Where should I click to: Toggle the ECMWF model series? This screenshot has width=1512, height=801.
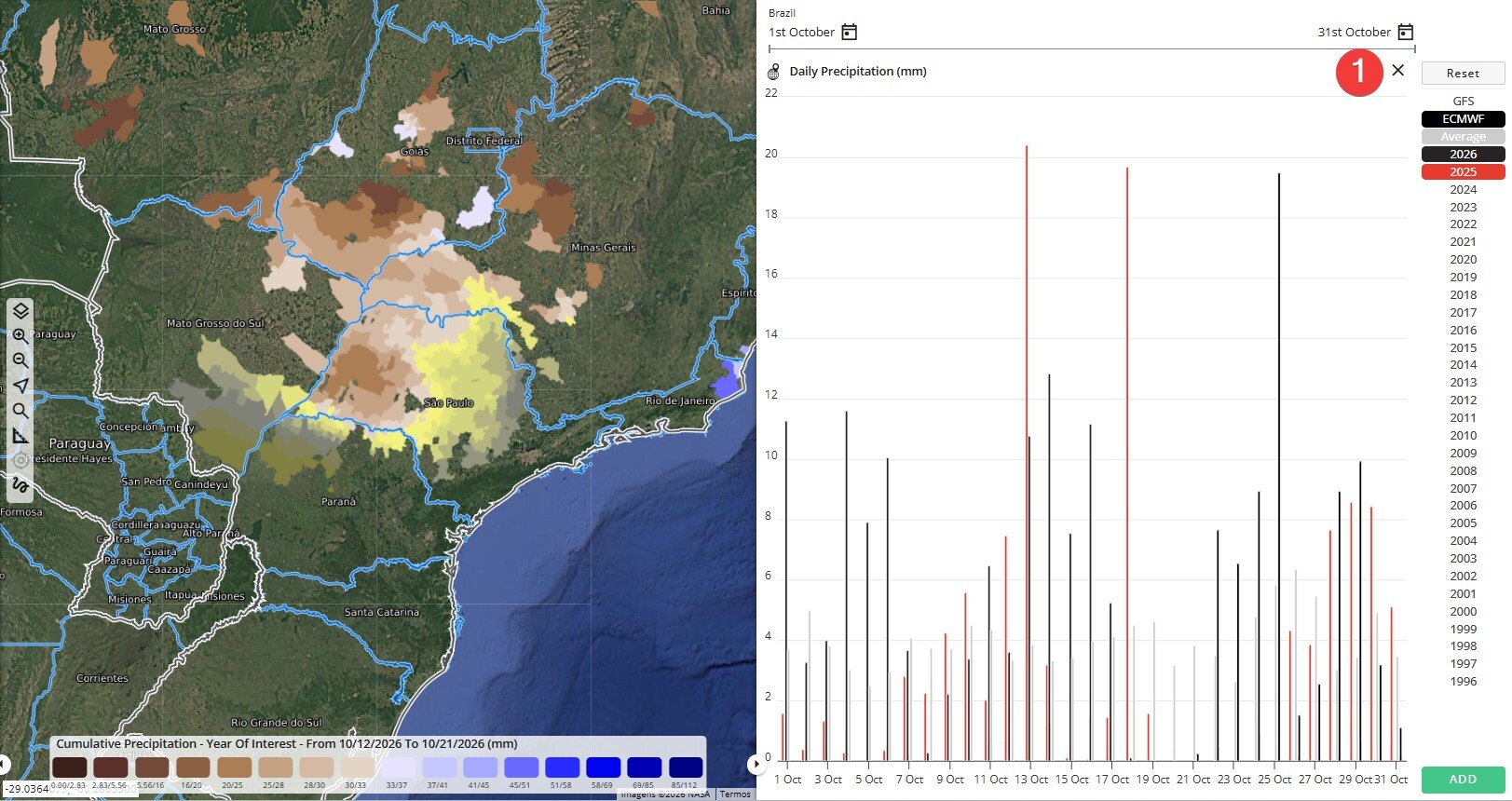pos(1463,119)
